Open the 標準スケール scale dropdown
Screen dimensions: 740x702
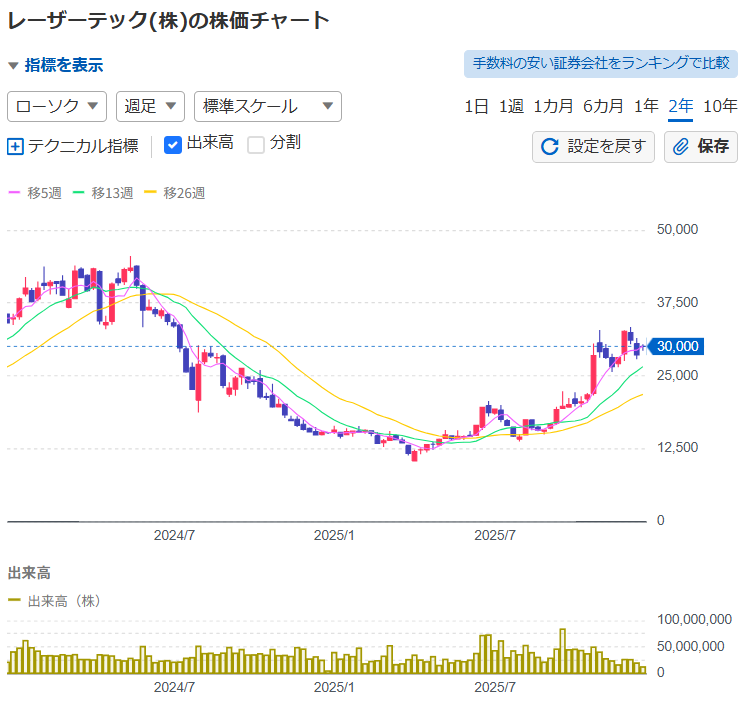(267, 106)
